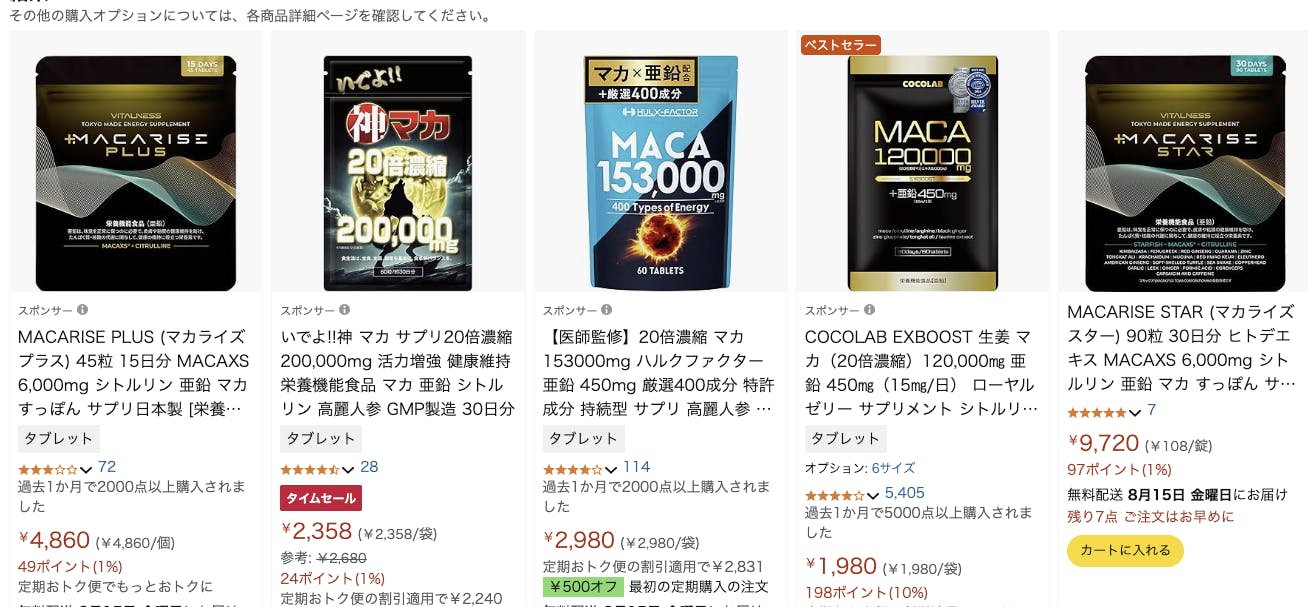Open 5,405 reviews for COCOLAB EXBOOST
The width and height of the screenshot is (1308, 607).
pyautogui.click(x=905, y=493)
